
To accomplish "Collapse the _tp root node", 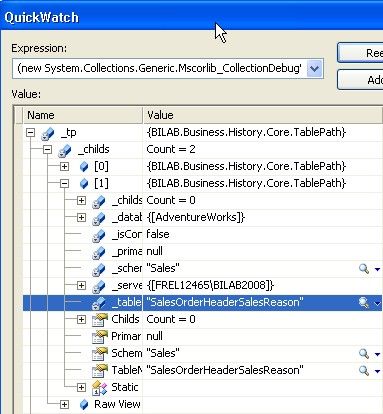I will pyautogui.click(x=31, y=132).
